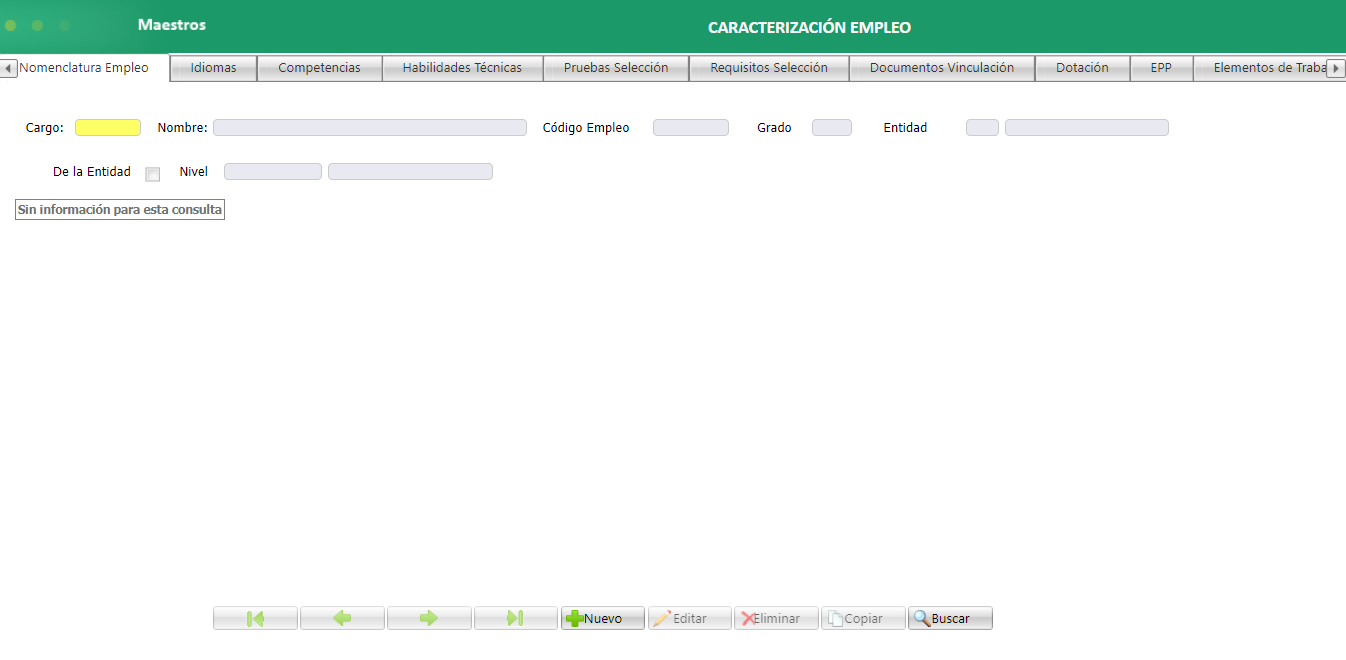Switch to the Pruebas Selección tab

[616, 68]
